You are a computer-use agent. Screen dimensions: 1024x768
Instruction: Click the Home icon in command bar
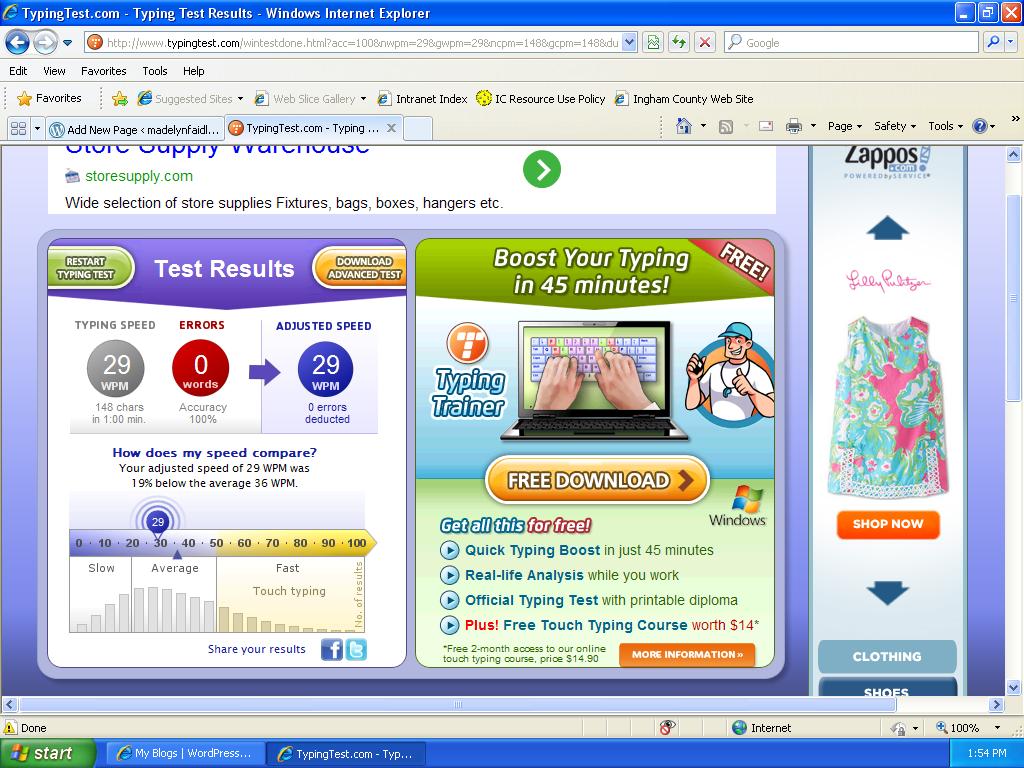pos(684,126)
